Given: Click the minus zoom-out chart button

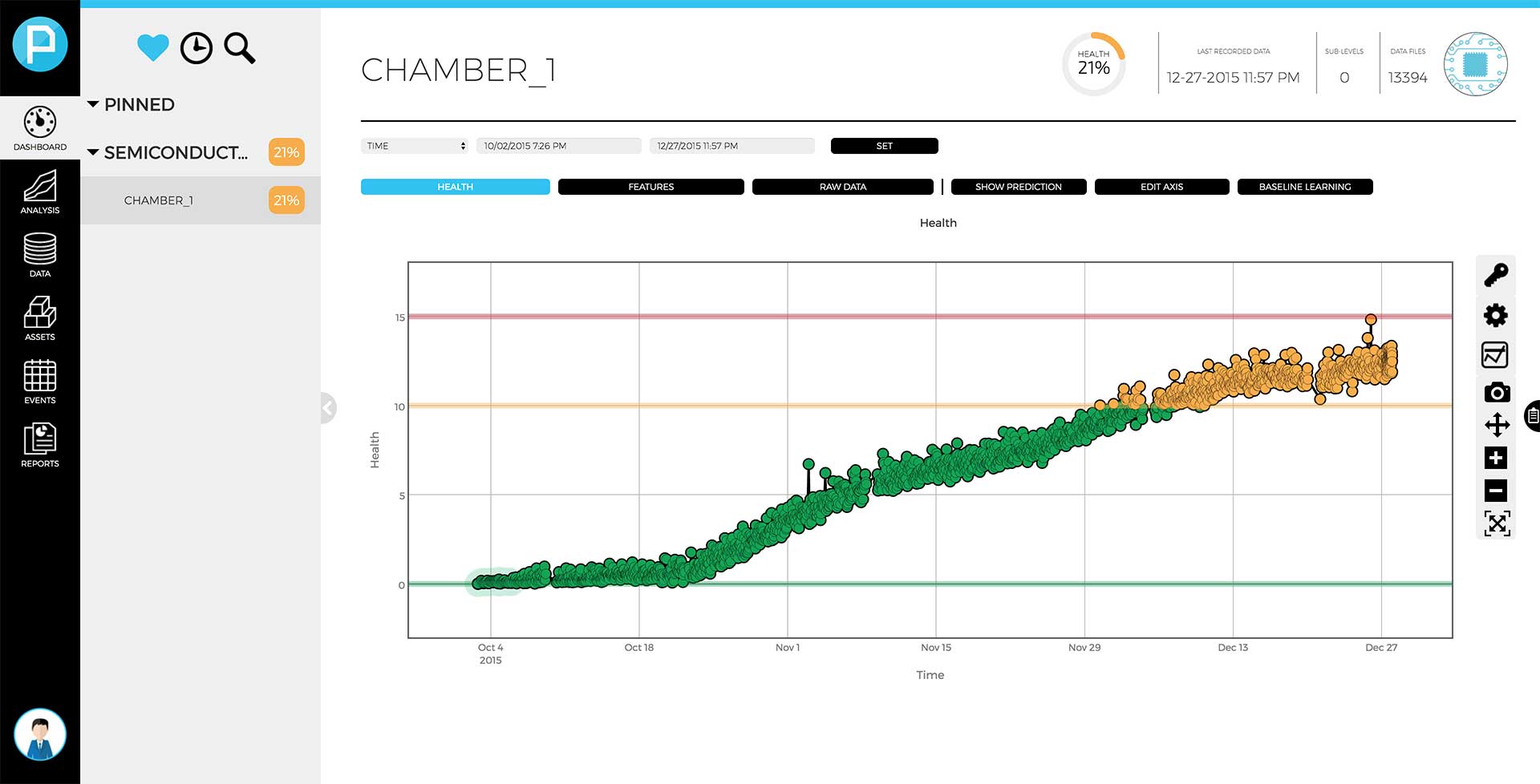Looking at the screenshot, I should [1496, 491].
